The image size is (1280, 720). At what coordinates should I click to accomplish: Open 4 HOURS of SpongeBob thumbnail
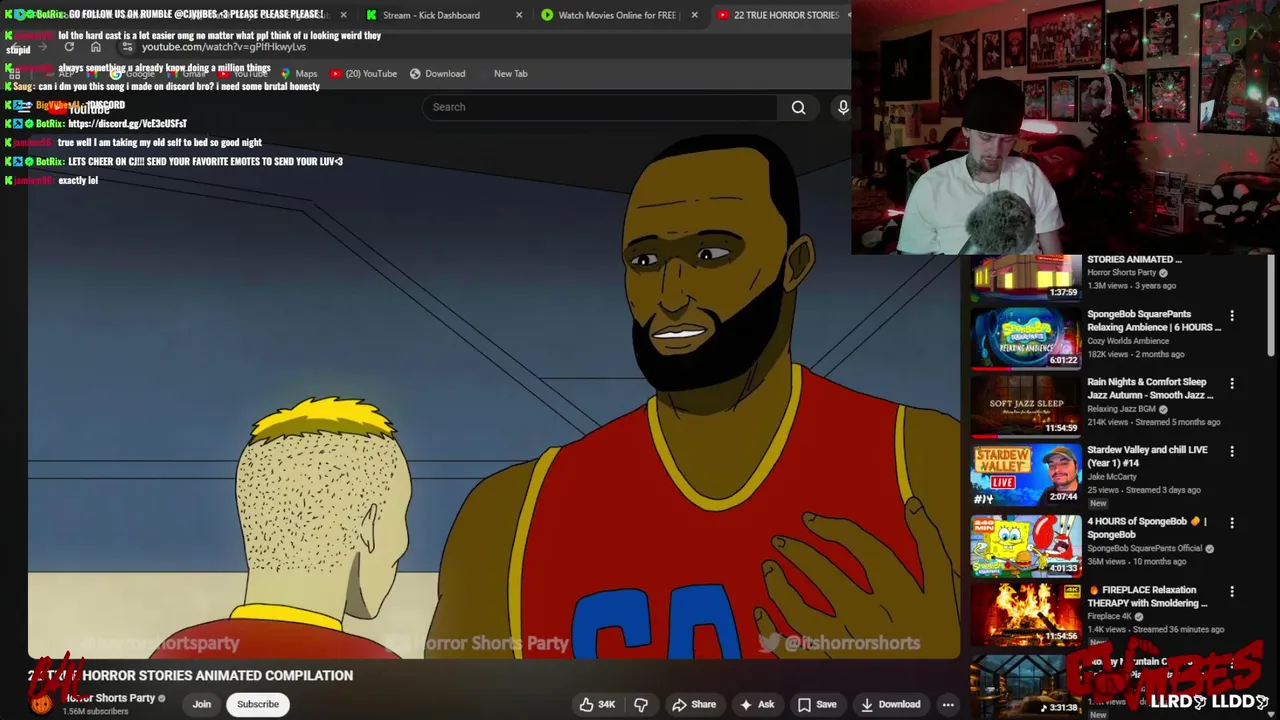tap(1026, 545)
